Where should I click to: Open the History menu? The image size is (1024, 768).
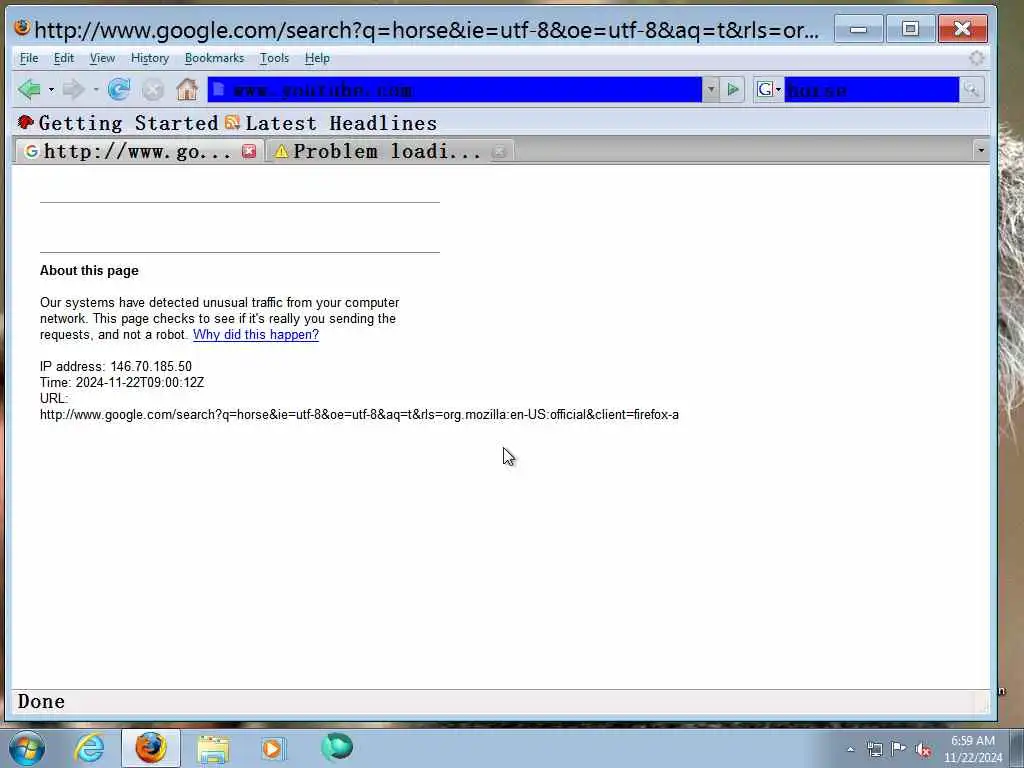150,58
